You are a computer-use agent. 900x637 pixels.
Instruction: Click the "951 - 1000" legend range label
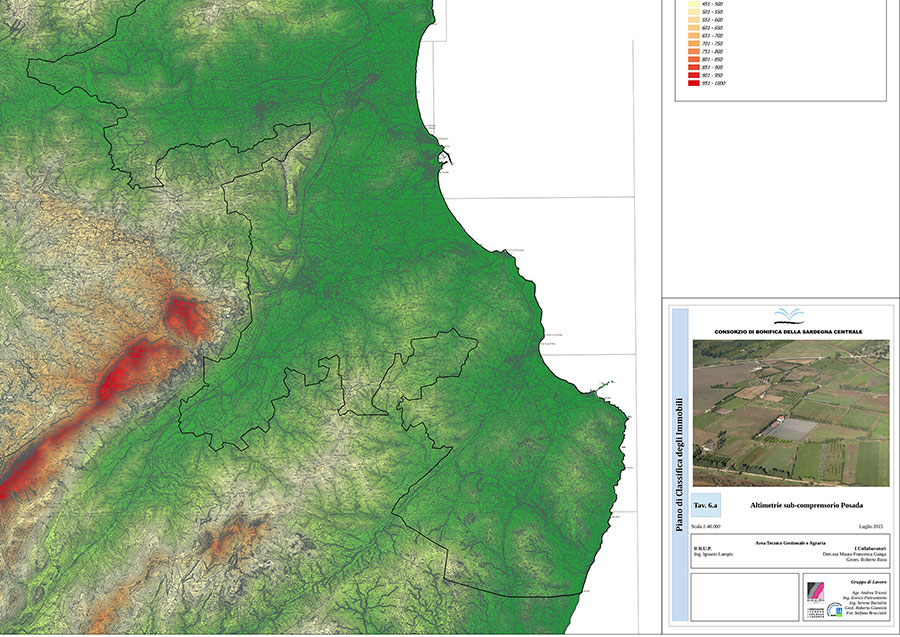point(713,83)
